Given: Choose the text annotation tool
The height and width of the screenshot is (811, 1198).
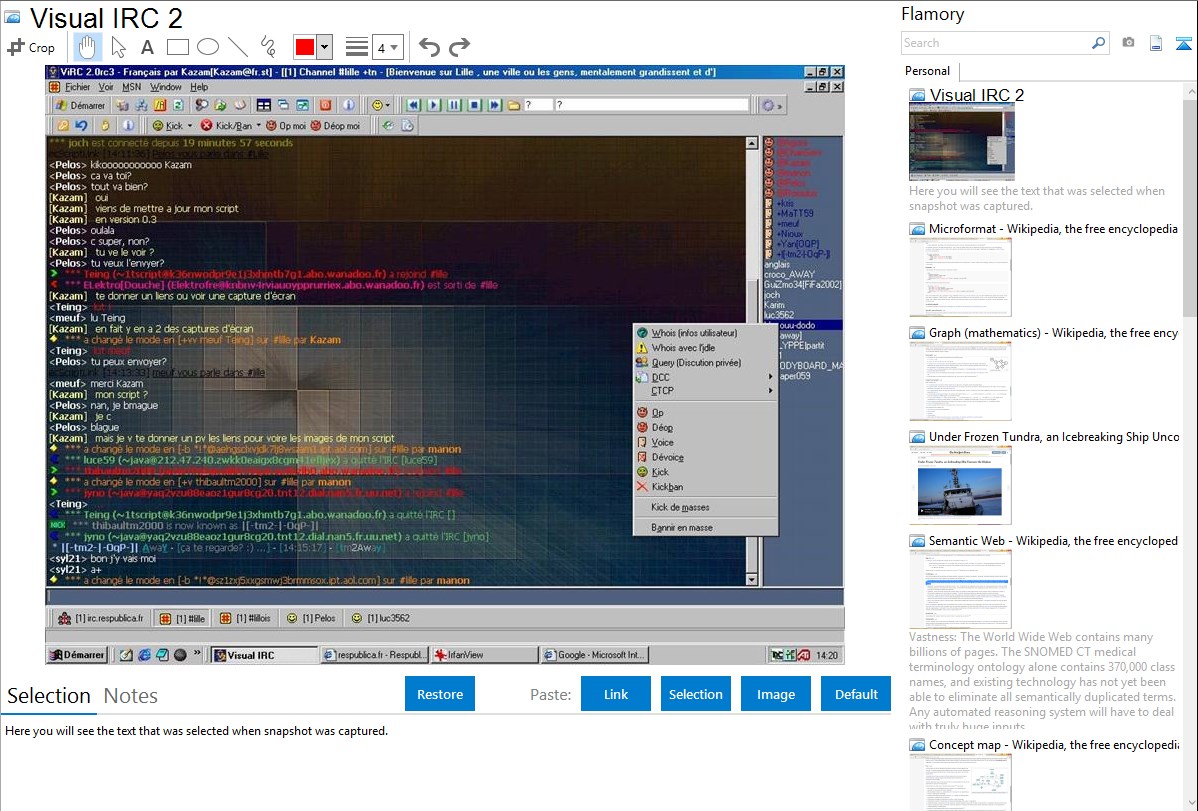Looking at the screenshot, I should (147, 47).
